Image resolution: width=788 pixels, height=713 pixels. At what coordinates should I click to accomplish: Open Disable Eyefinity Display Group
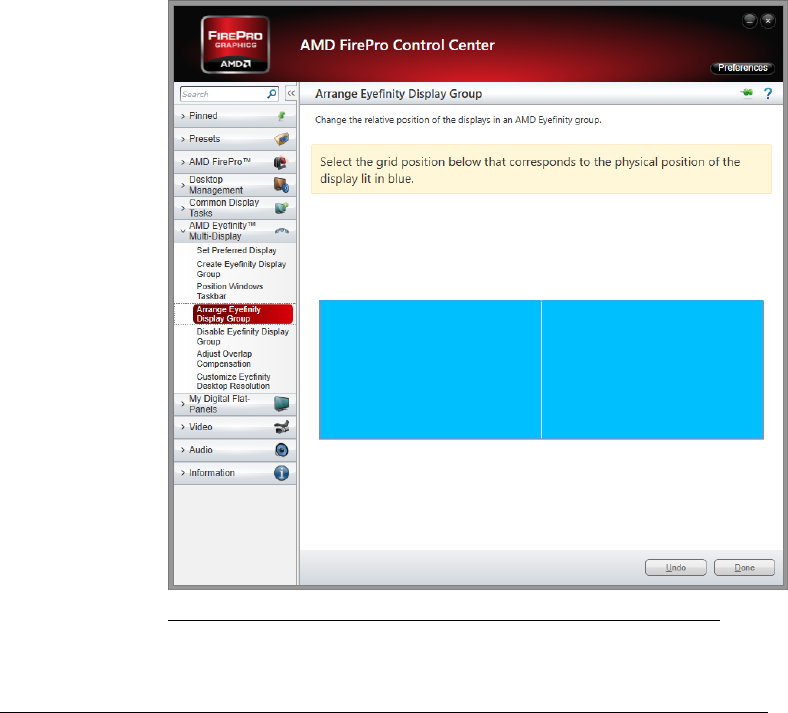tap(243, 336)
